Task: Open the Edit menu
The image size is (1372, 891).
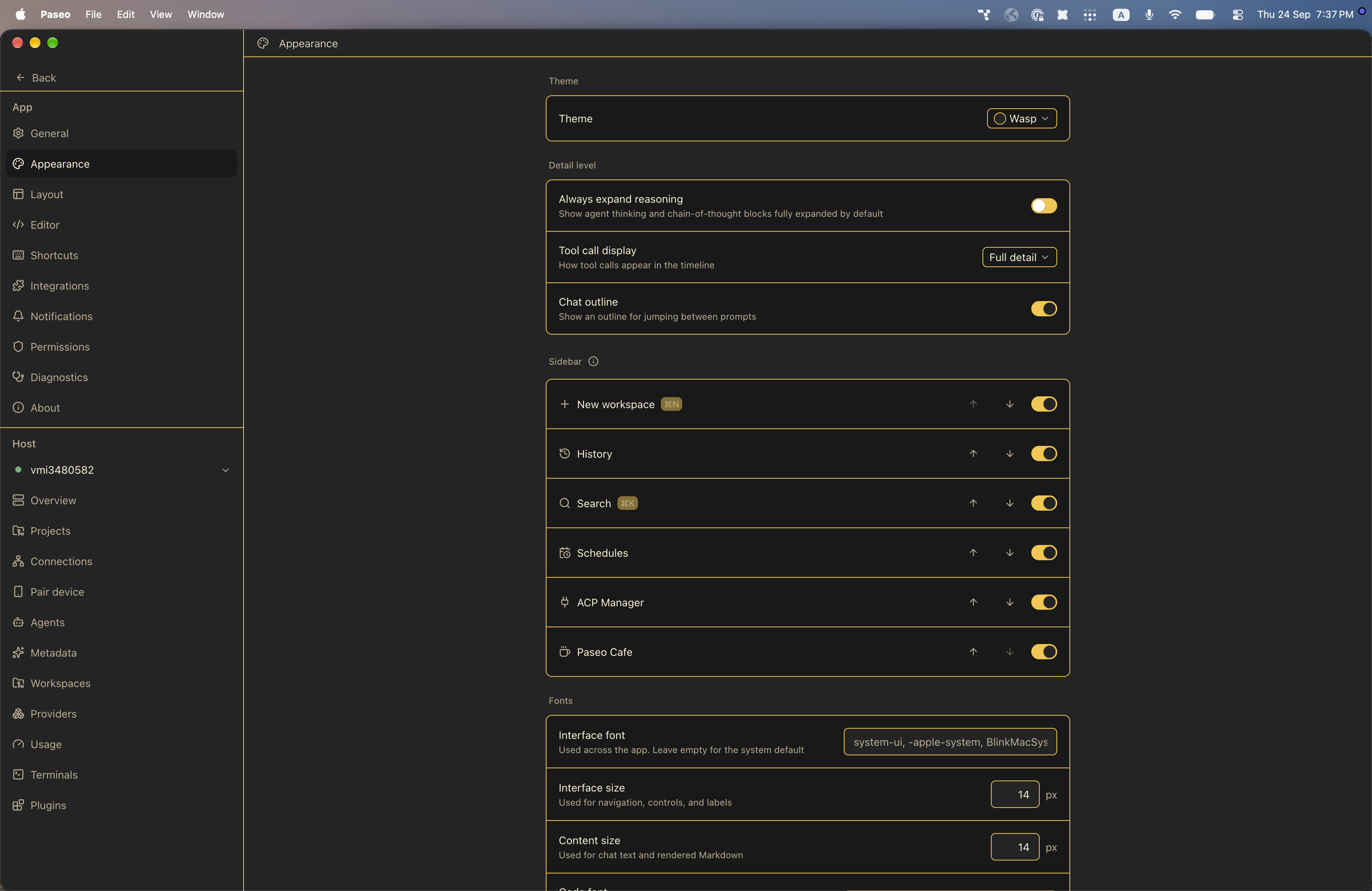Action: pyautogui.click(x=126, y=14)
